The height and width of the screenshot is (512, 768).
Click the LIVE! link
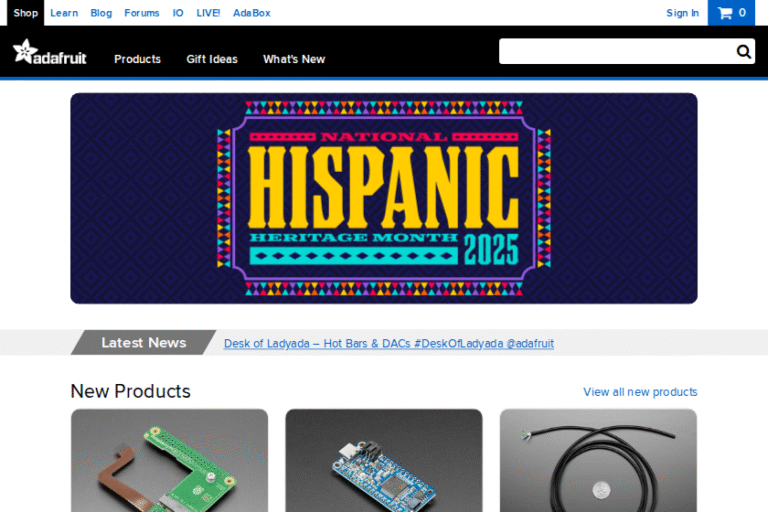tap(209, 13)
